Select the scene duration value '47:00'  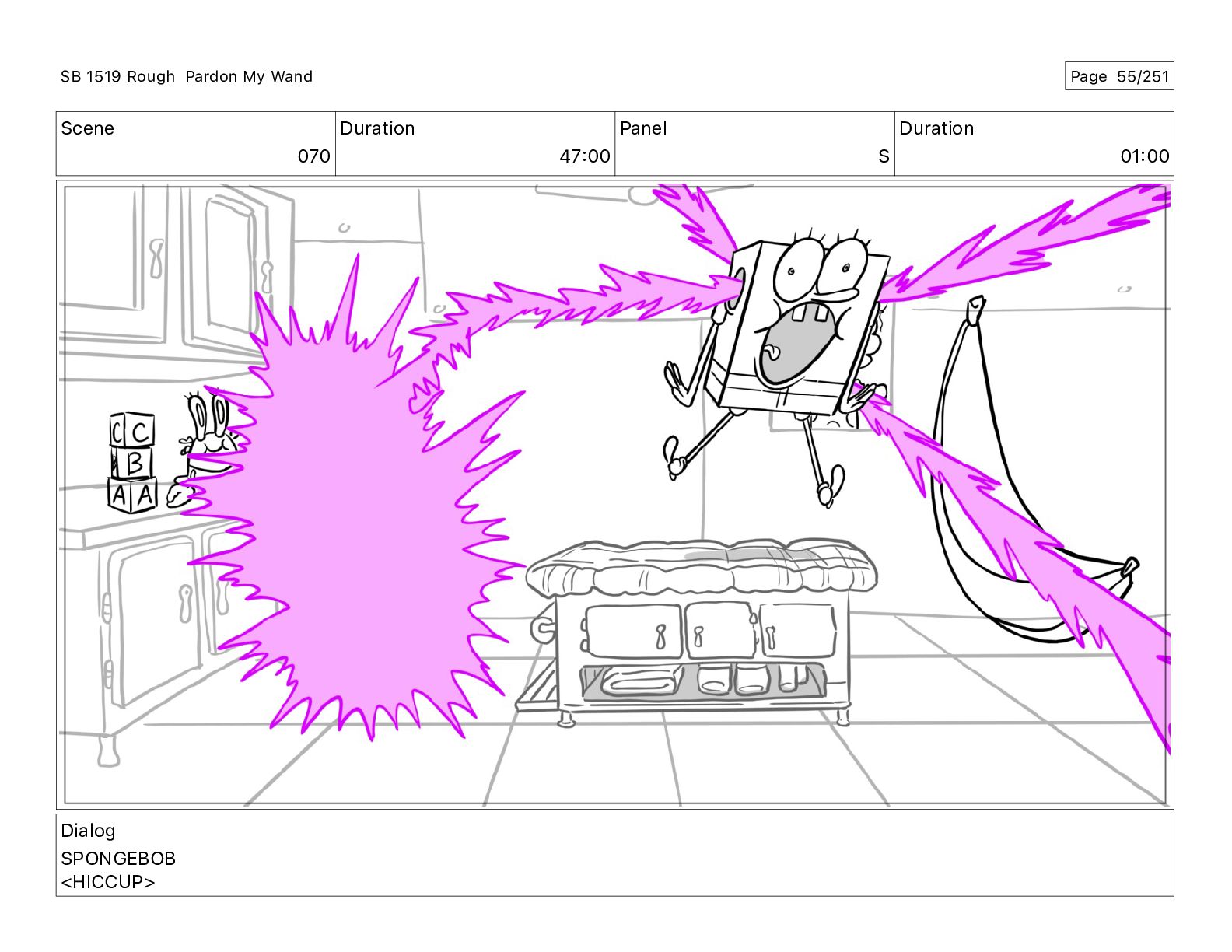pyautogui.click(x=585, y=156)
